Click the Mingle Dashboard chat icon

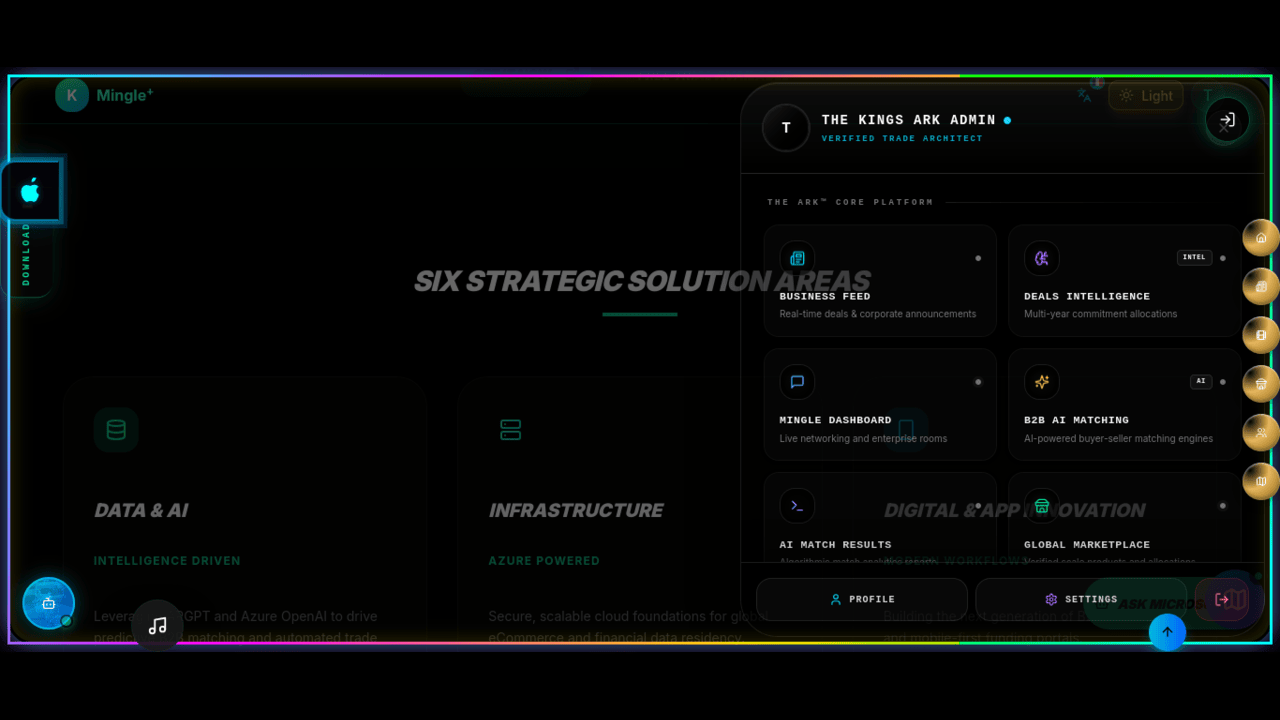click(x=797, y=382)
